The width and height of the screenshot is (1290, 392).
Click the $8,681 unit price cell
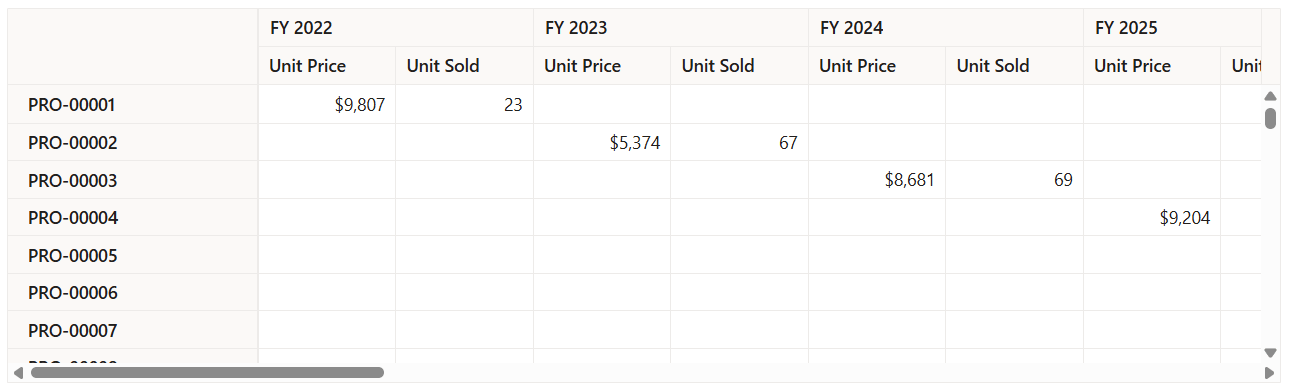[x=877, y=180]
